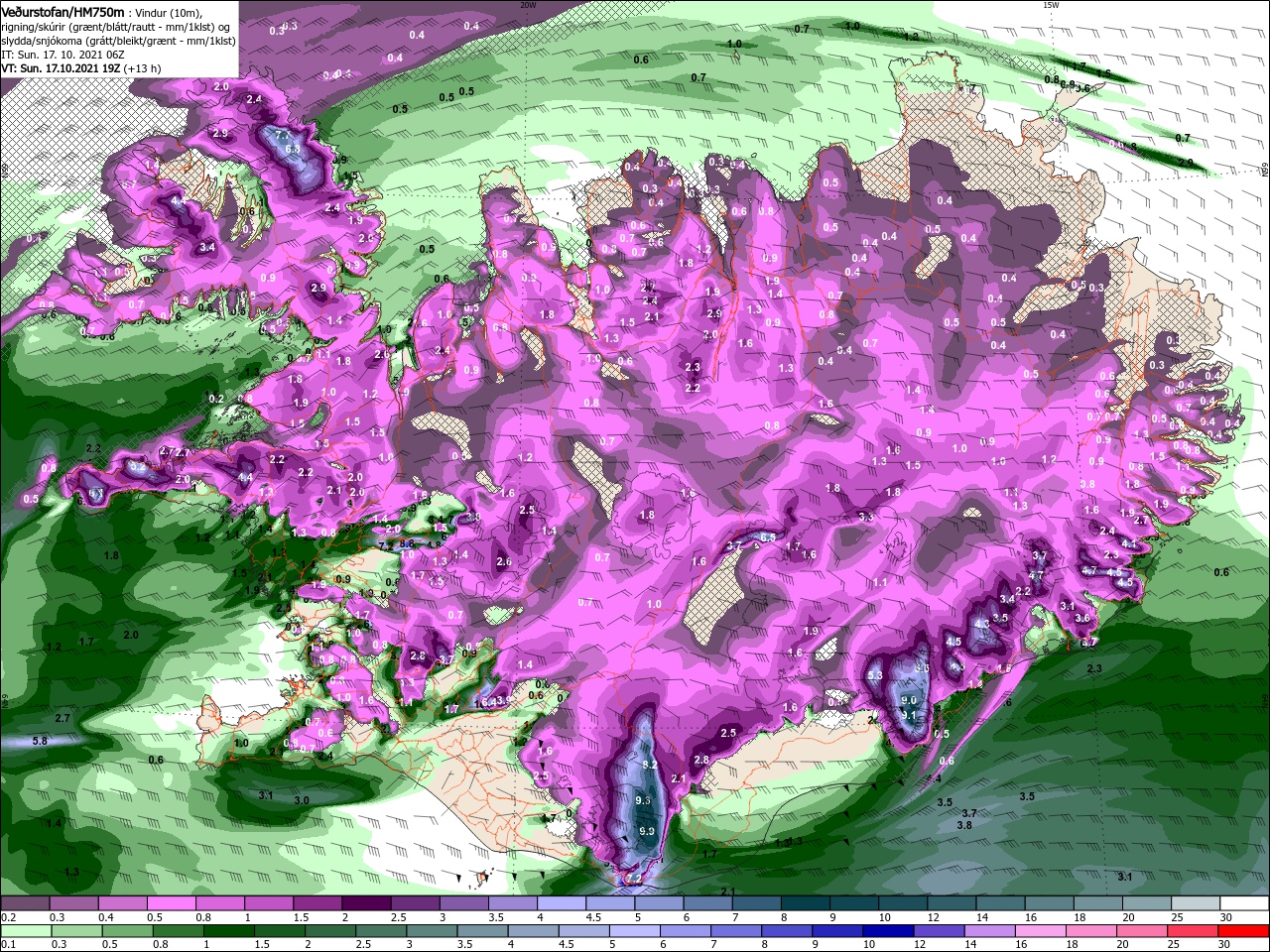Screen dimensions: 1270x952
Task: Click the 'rigning/skúrir' description line
Action: coord(115,27)
